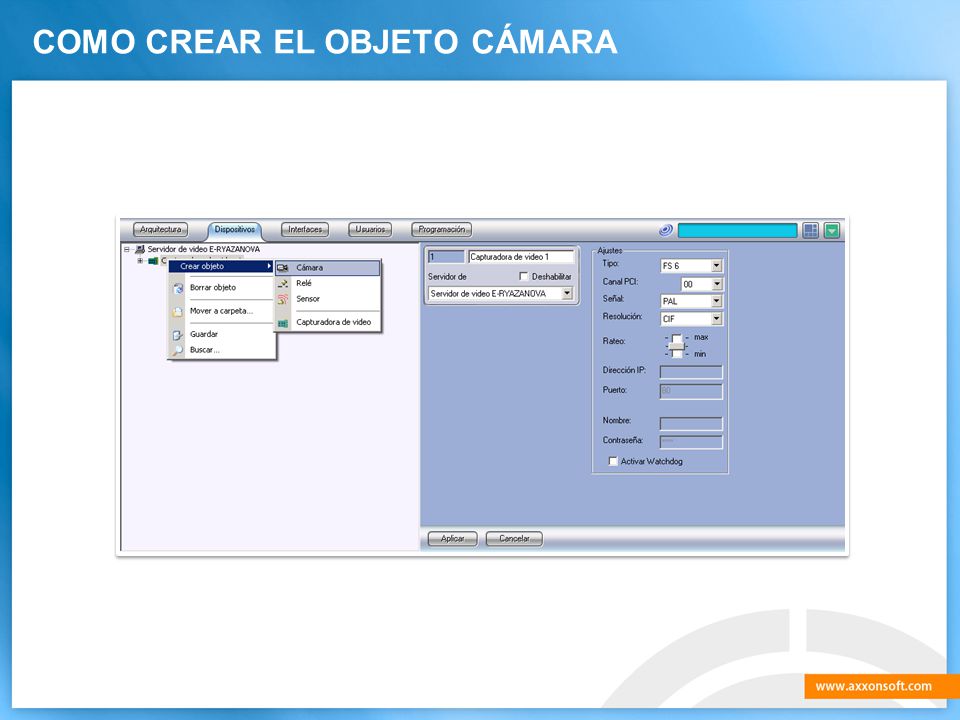
Task: Click the computer icon of Servidor de video E-RYAZANOVA
Action: point(140,249)
